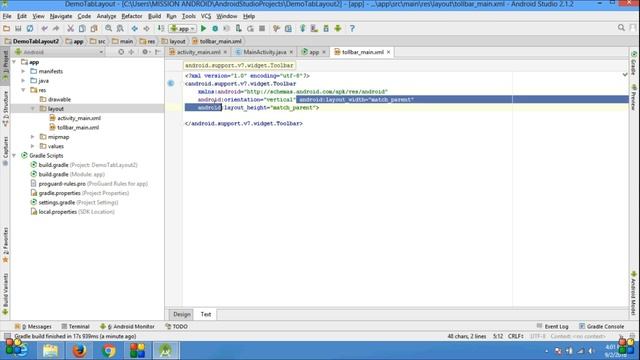Collapse the res folder
This screenshot has height=360, width=640.
point(23,90)
